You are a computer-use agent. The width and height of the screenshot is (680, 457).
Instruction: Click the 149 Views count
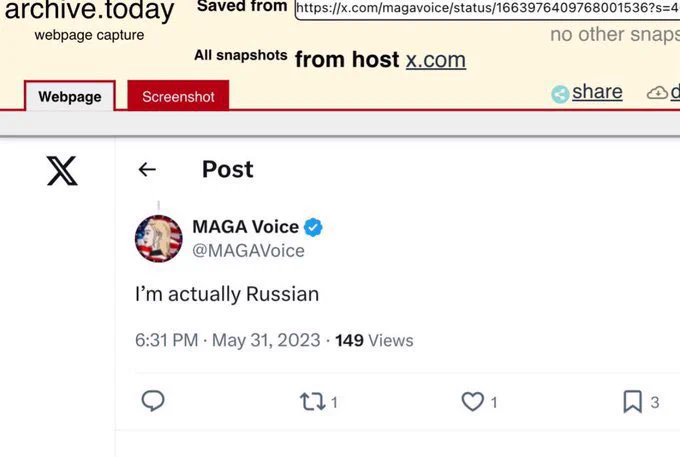(374, 340)
